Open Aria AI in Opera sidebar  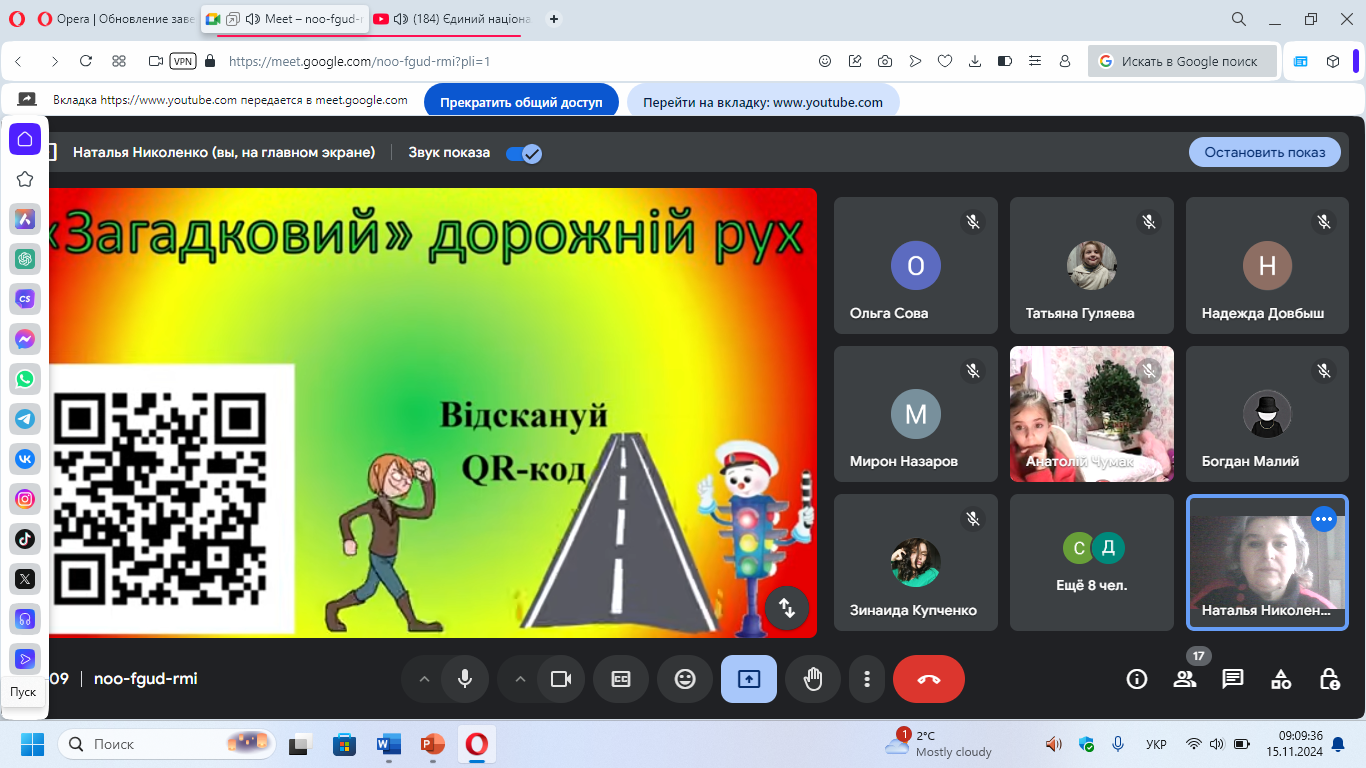(25, 219)
